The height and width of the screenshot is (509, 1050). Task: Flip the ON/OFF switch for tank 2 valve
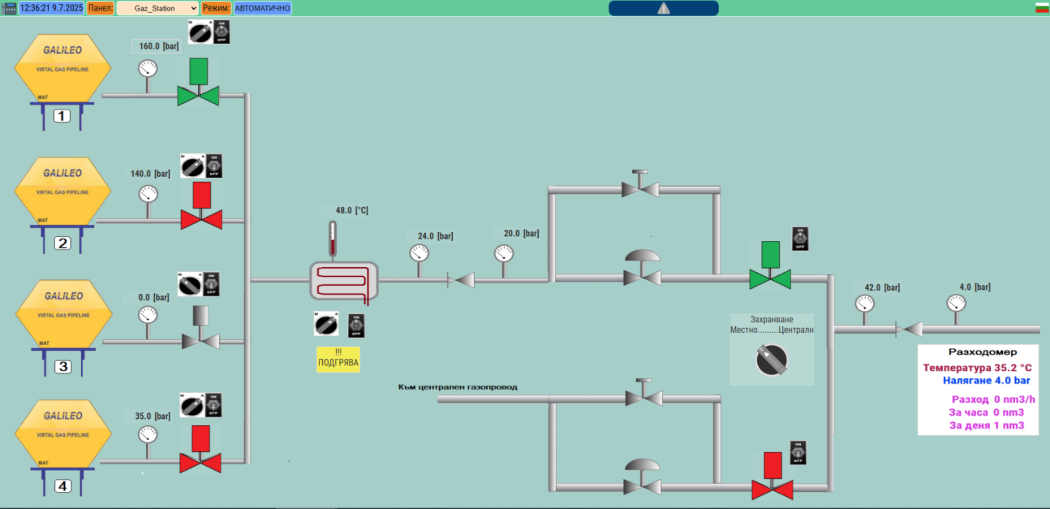[214, 166]
